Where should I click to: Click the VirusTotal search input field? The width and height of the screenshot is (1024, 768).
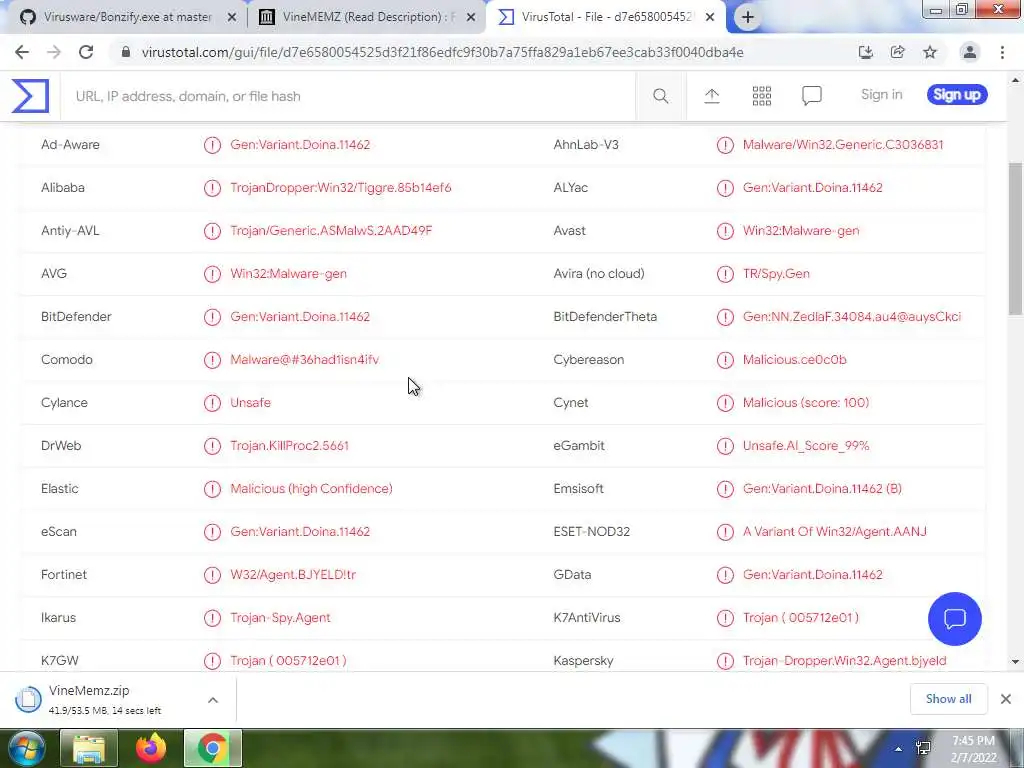[347, 96]
